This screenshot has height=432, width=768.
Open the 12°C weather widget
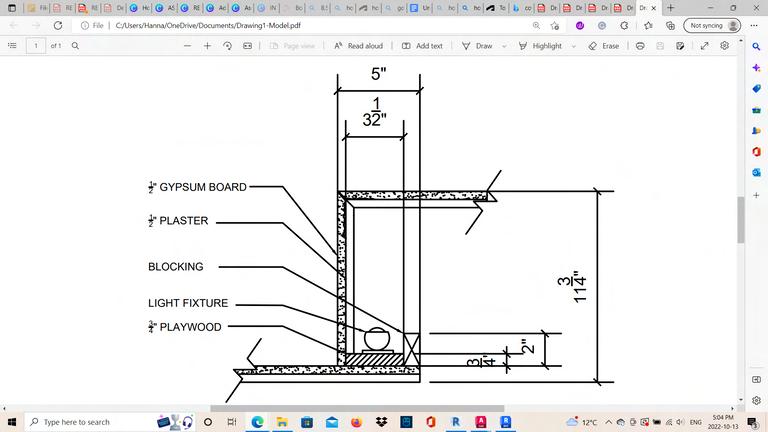[x=582, y=422]
